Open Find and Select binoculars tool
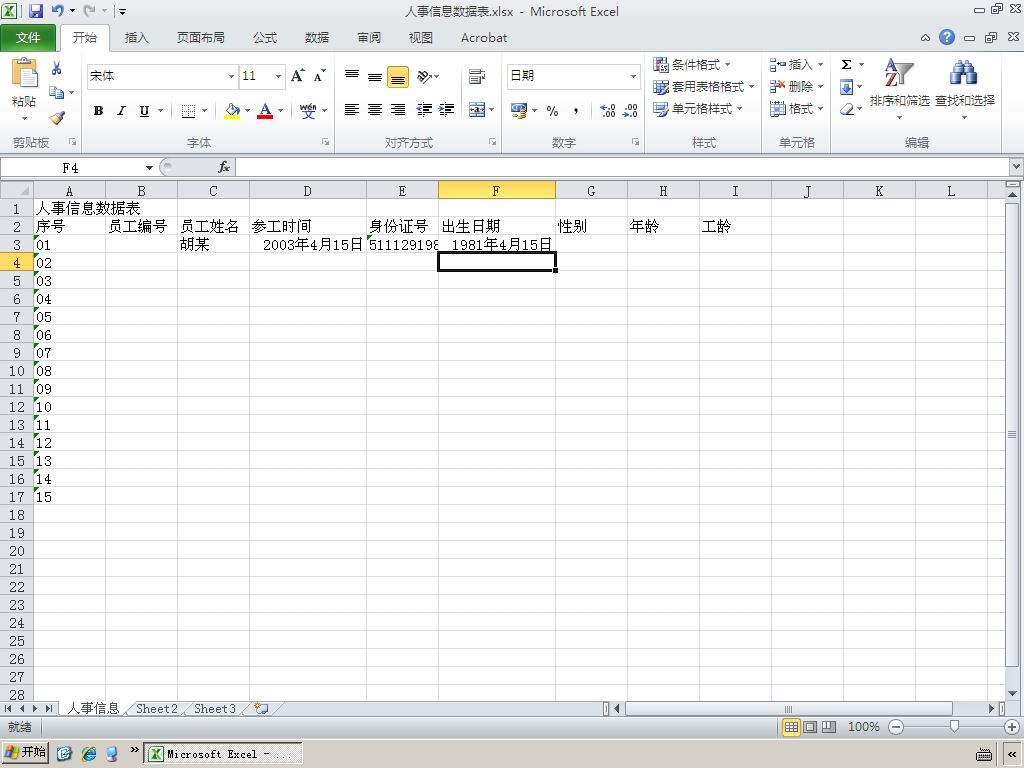Image resolution: width=1024 pixels, height=768 pixels. (965, 89)
